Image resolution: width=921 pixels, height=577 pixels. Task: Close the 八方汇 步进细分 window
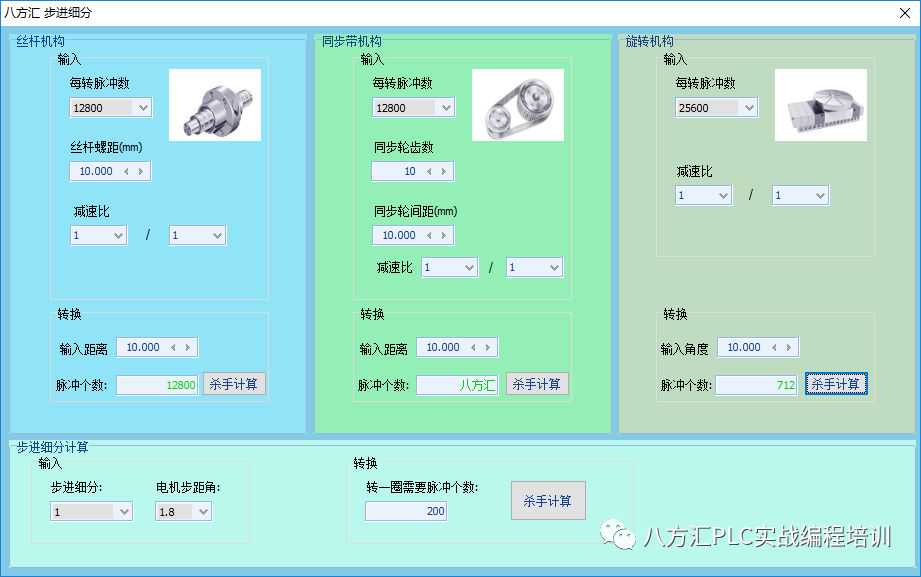point(902,13)
